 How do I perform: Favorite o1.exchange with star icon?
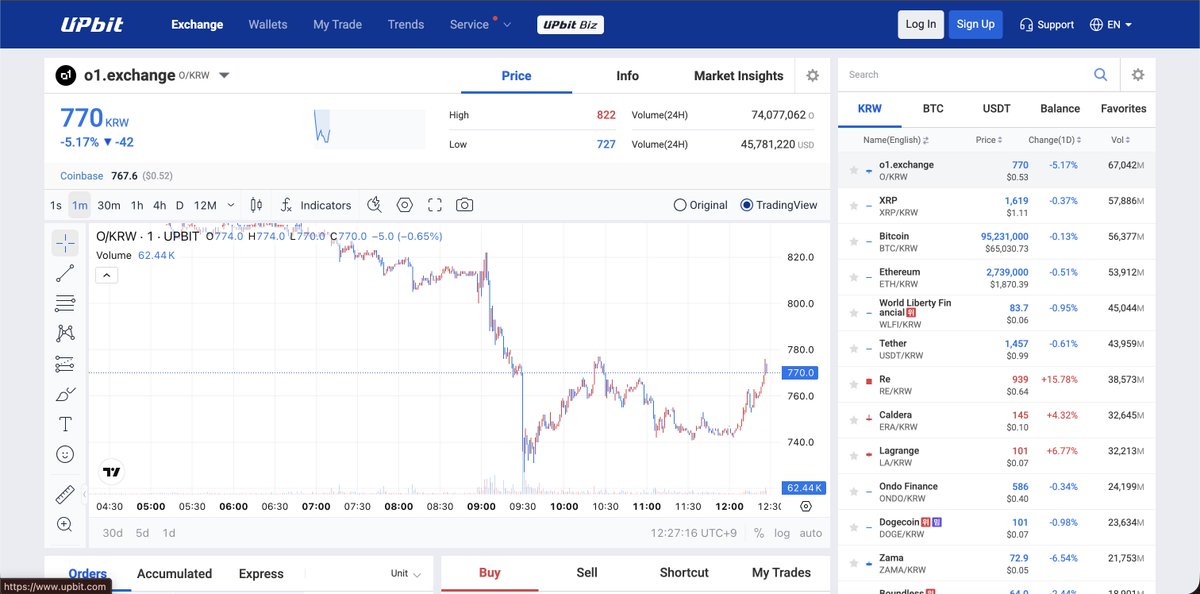[x=853, y=171]
